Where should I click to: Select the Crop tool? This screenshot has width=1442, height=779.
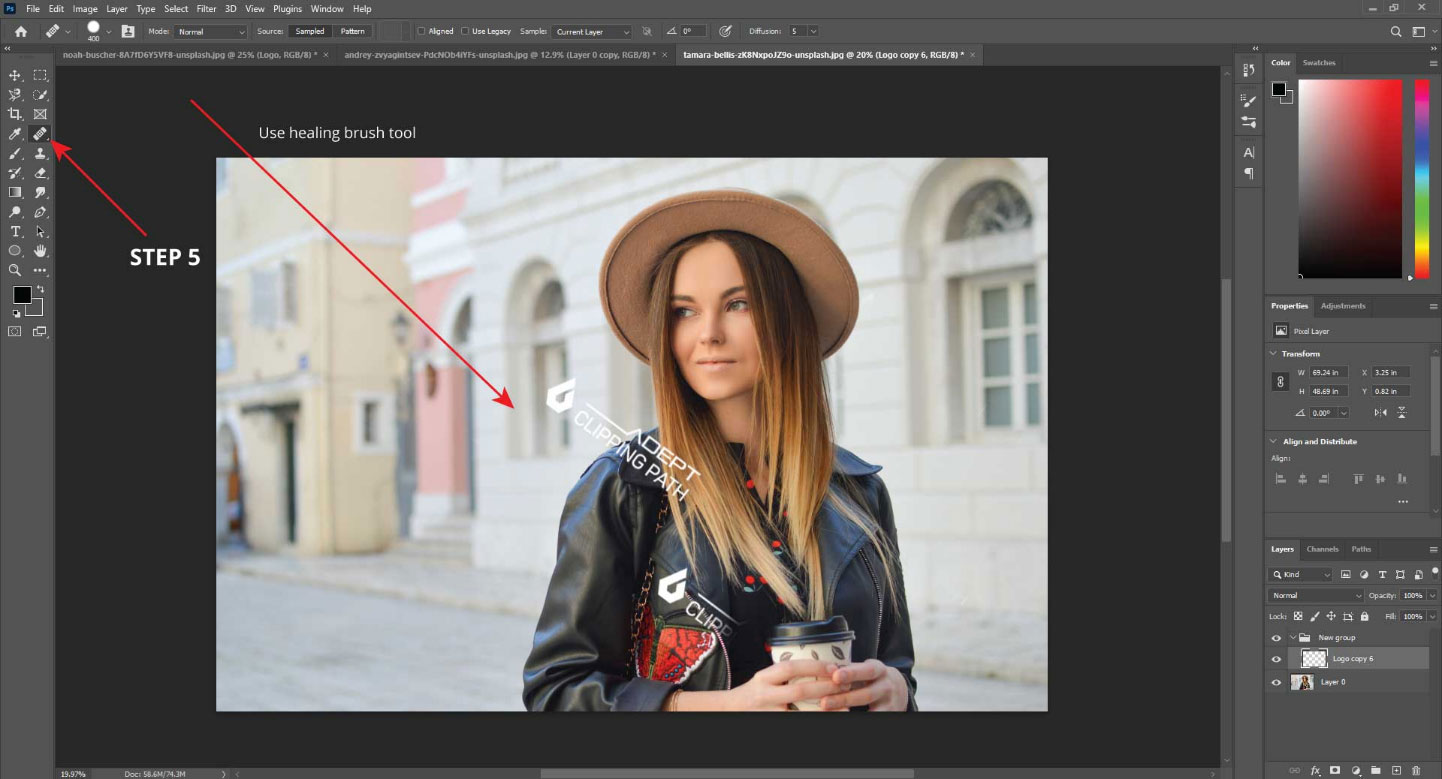coord(15,114)
